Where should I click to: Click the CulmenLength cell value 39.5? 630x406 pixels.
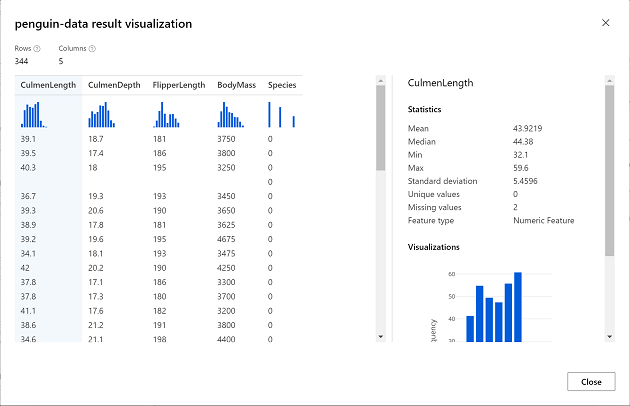click(28, 154)
